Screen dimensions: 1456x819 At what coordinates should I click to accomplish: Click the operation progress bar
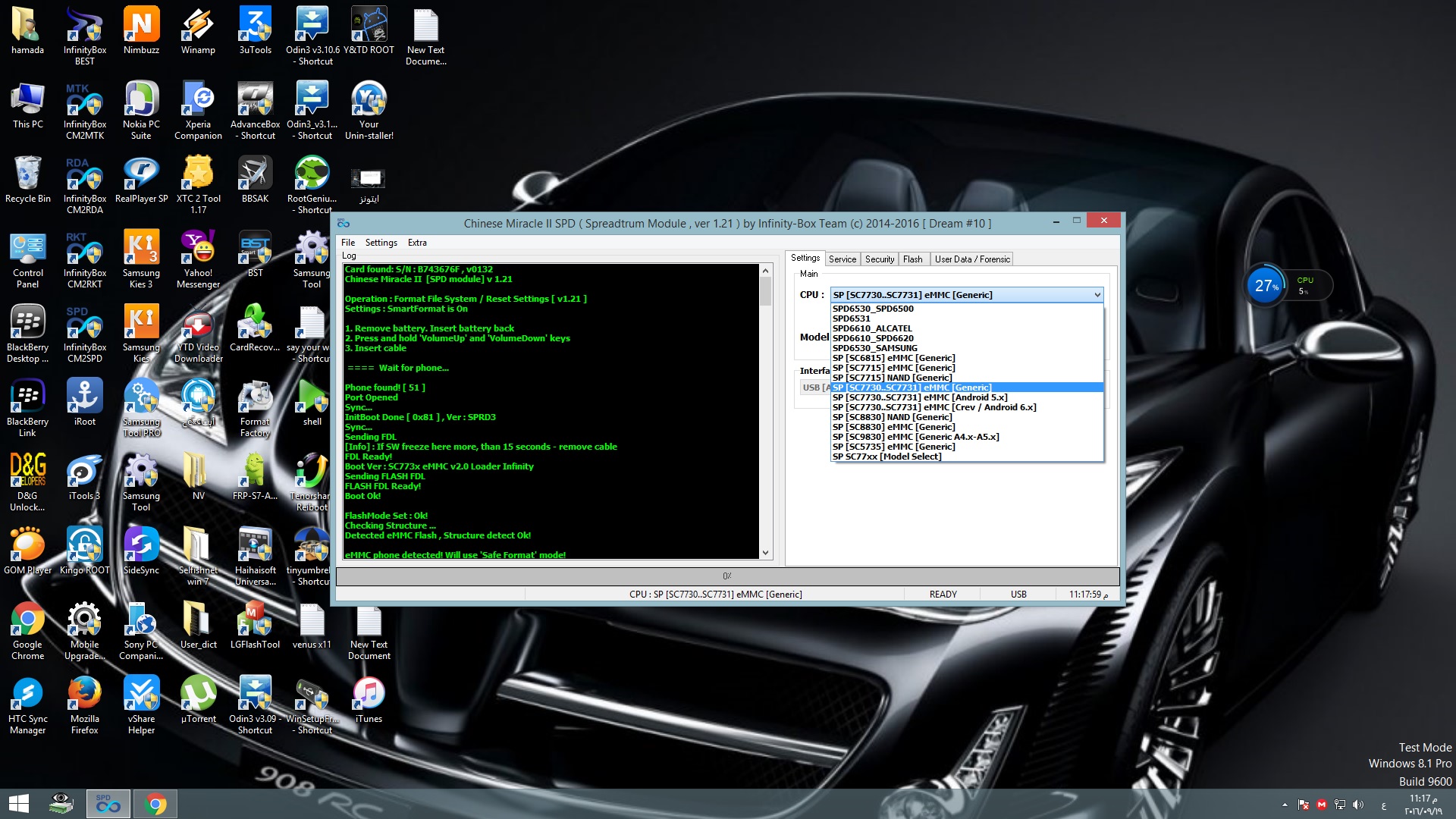tap(727, 576)
